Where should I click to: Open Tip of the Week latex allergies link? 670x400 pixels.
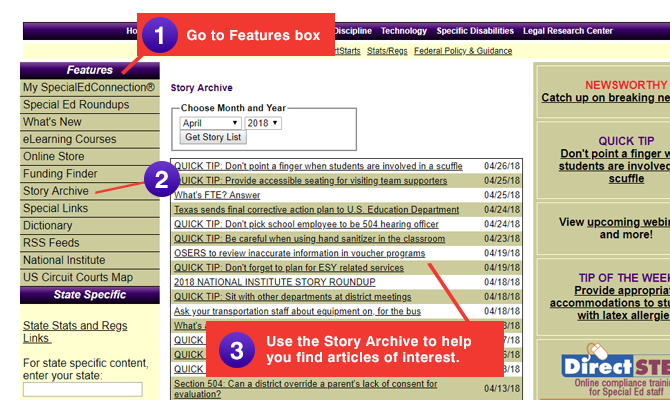[611, 303]
